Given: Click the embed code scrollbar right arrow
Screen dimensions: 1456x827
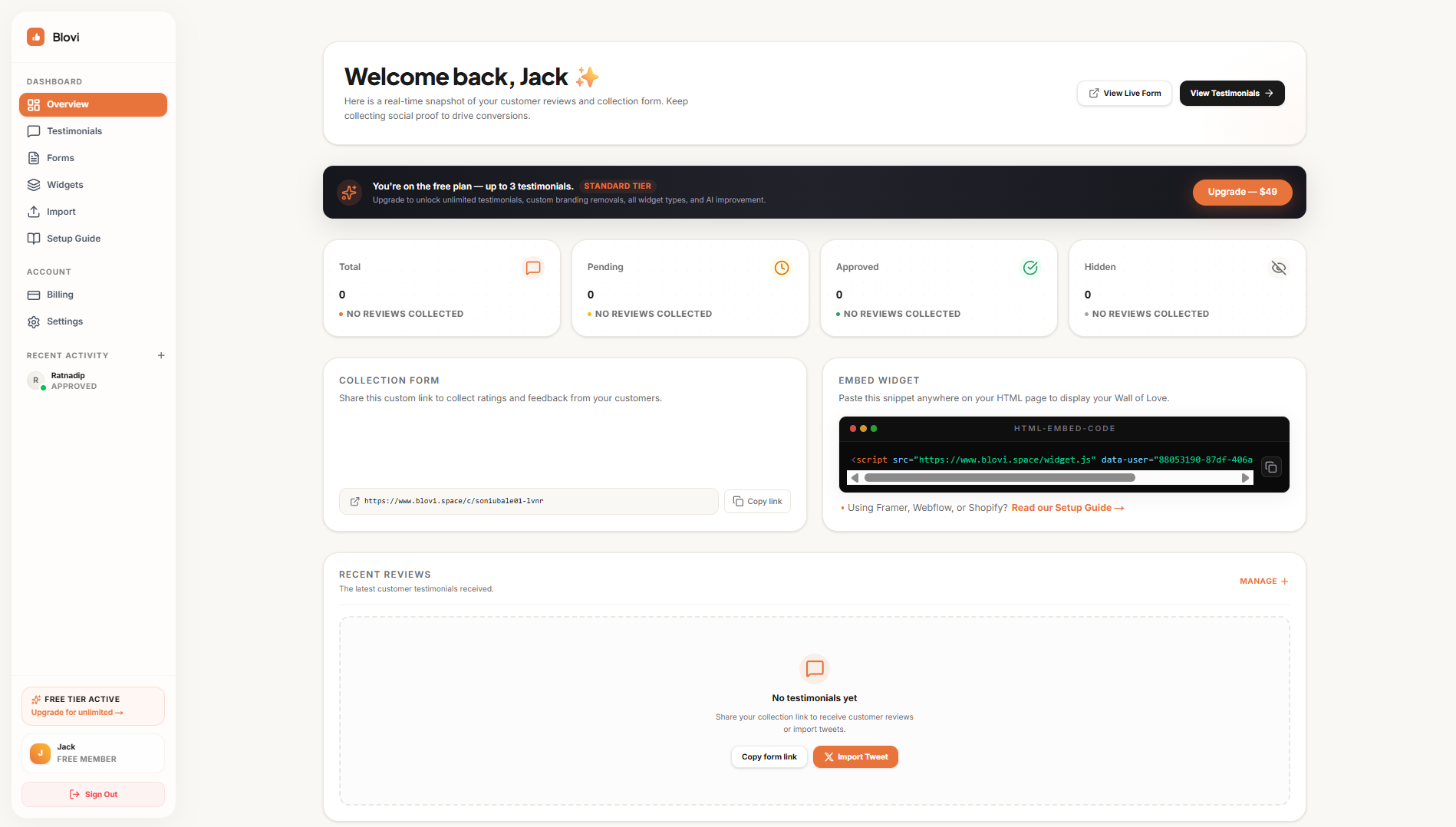Looking at the screenshot, I should (x=1245, y=478).
